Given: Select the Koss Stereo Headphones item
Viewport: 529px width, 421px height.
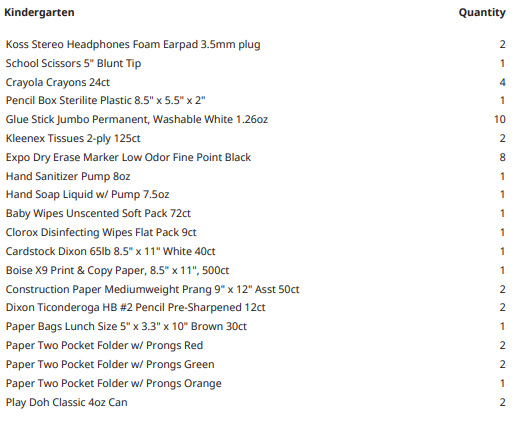Looking at the screenshot, I should point(133,45).
